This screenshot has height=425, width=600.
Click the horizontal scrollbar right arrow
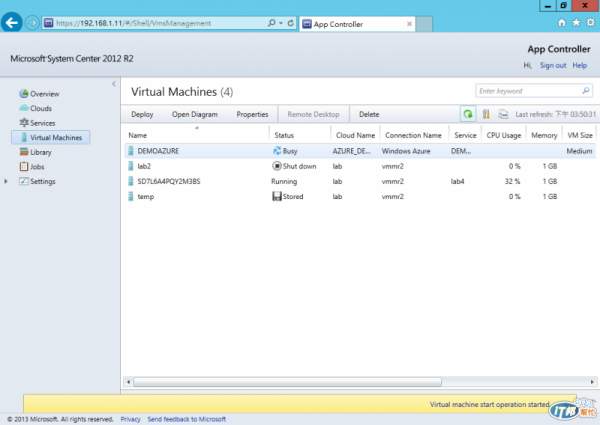[x=592, y=382]
